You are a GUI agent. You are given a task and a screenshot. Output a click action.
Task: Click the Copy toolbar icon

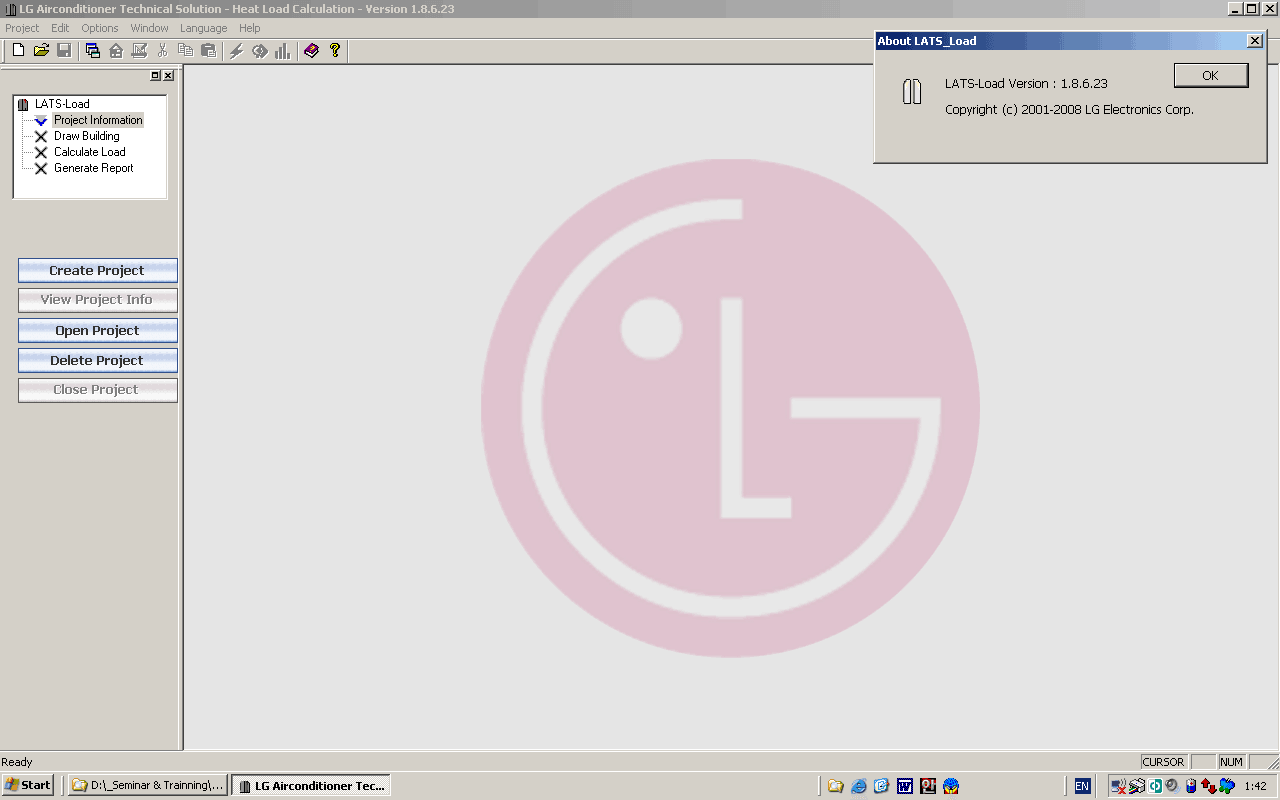pos(185,51)
